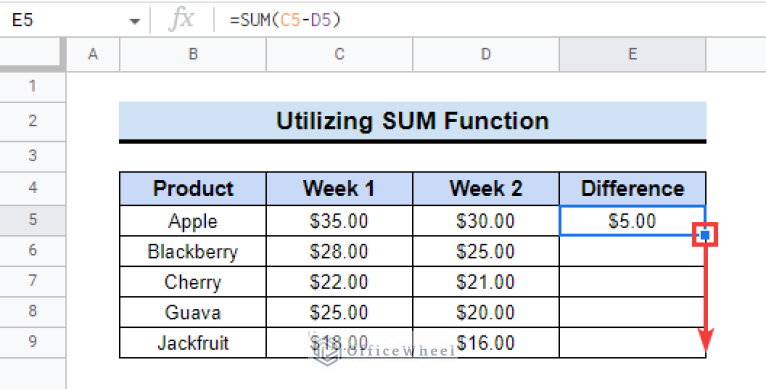Select the $25.00 cell in Guava row
The width and height of the screenshot is (766, 389).
tap(340, 312)
